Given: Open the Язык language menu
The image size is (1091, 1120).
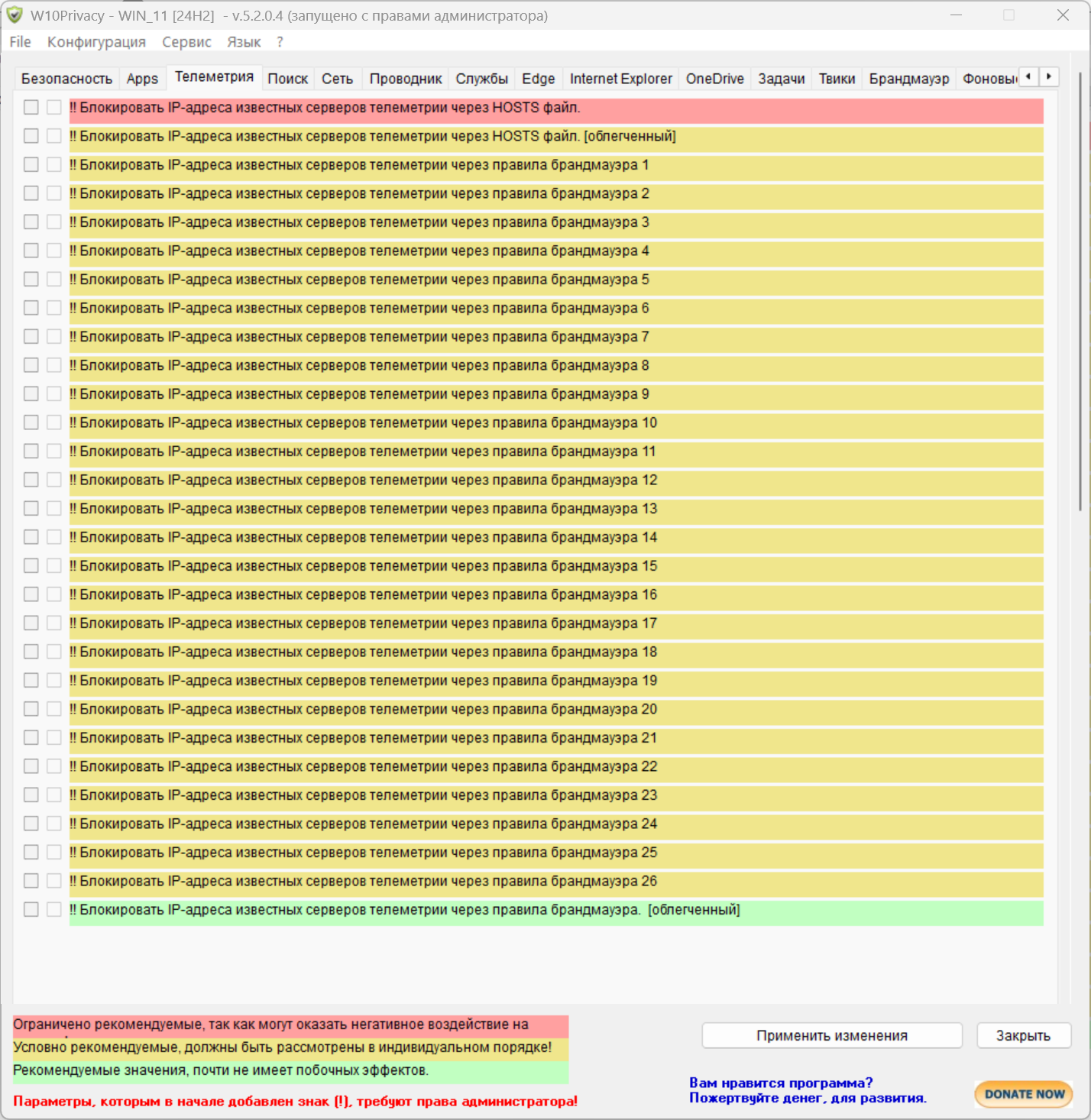Looking at the screenshot, I should [x=244, y=42].
